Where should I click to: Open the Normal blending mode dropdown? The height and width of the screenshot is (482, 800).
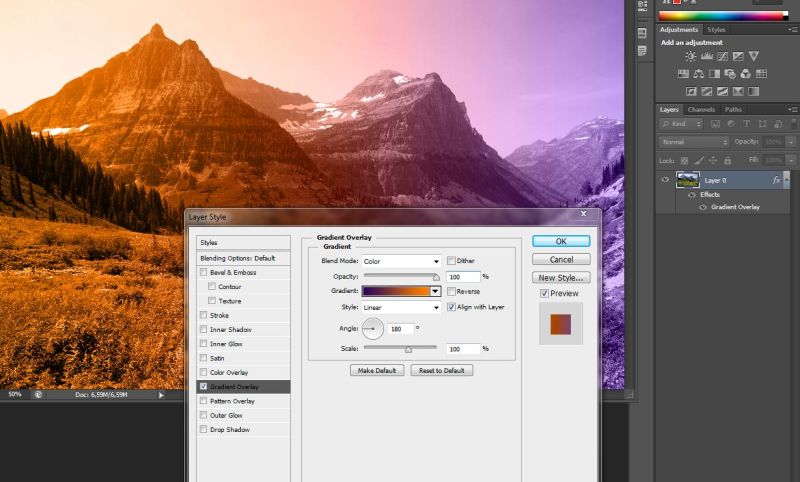tap(694, 142)
